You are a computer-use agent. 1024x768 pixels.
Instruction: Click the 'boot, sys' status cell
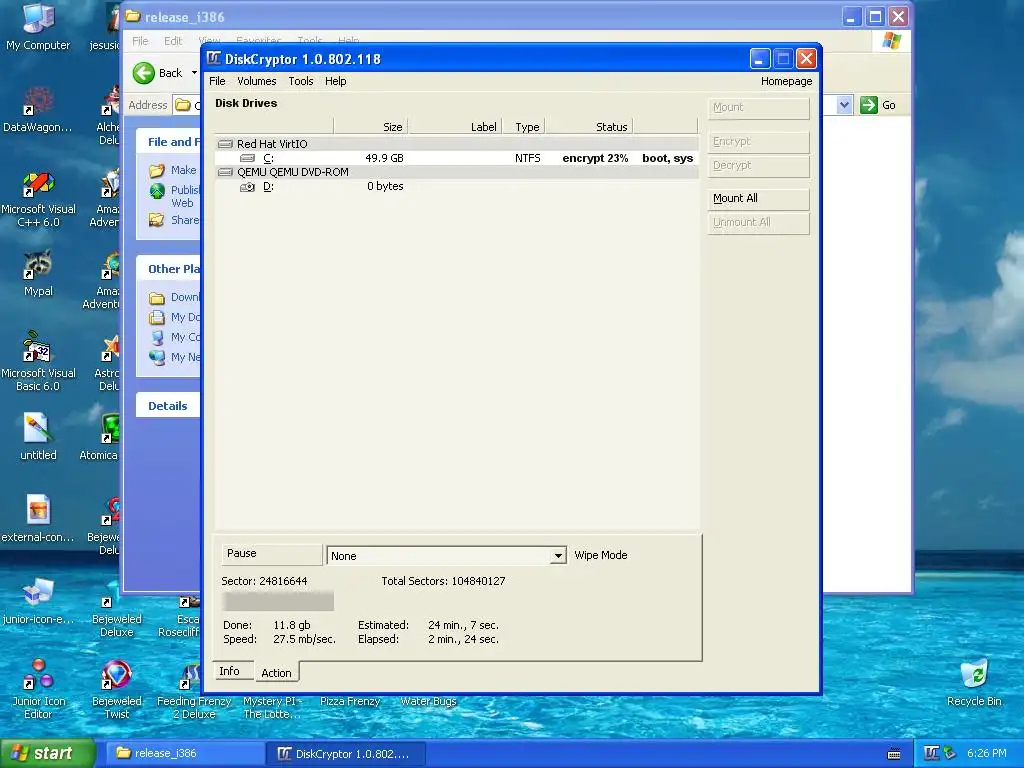coord(667,158)
